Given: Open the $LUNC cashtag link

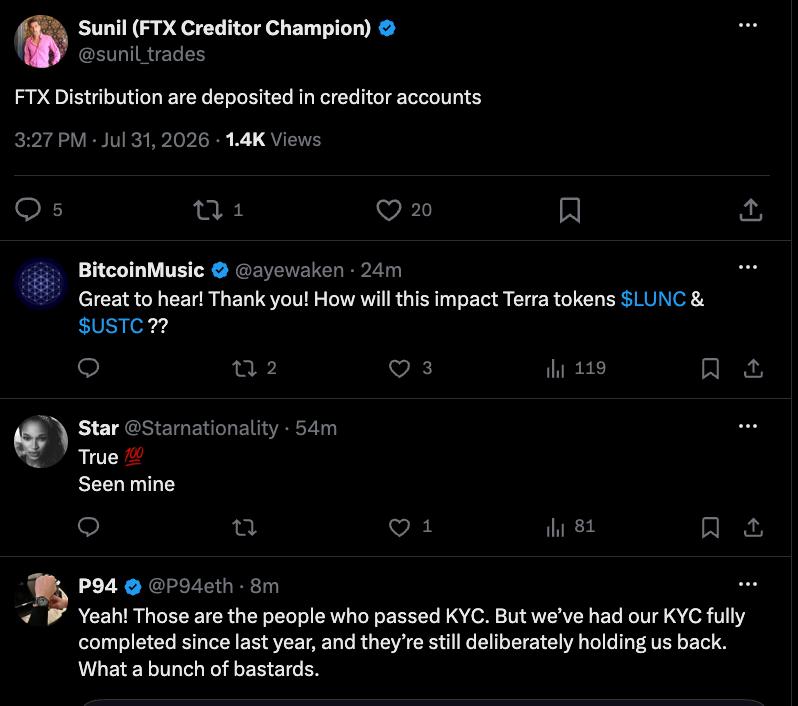Looking at the screenshot, I should 653,299.
